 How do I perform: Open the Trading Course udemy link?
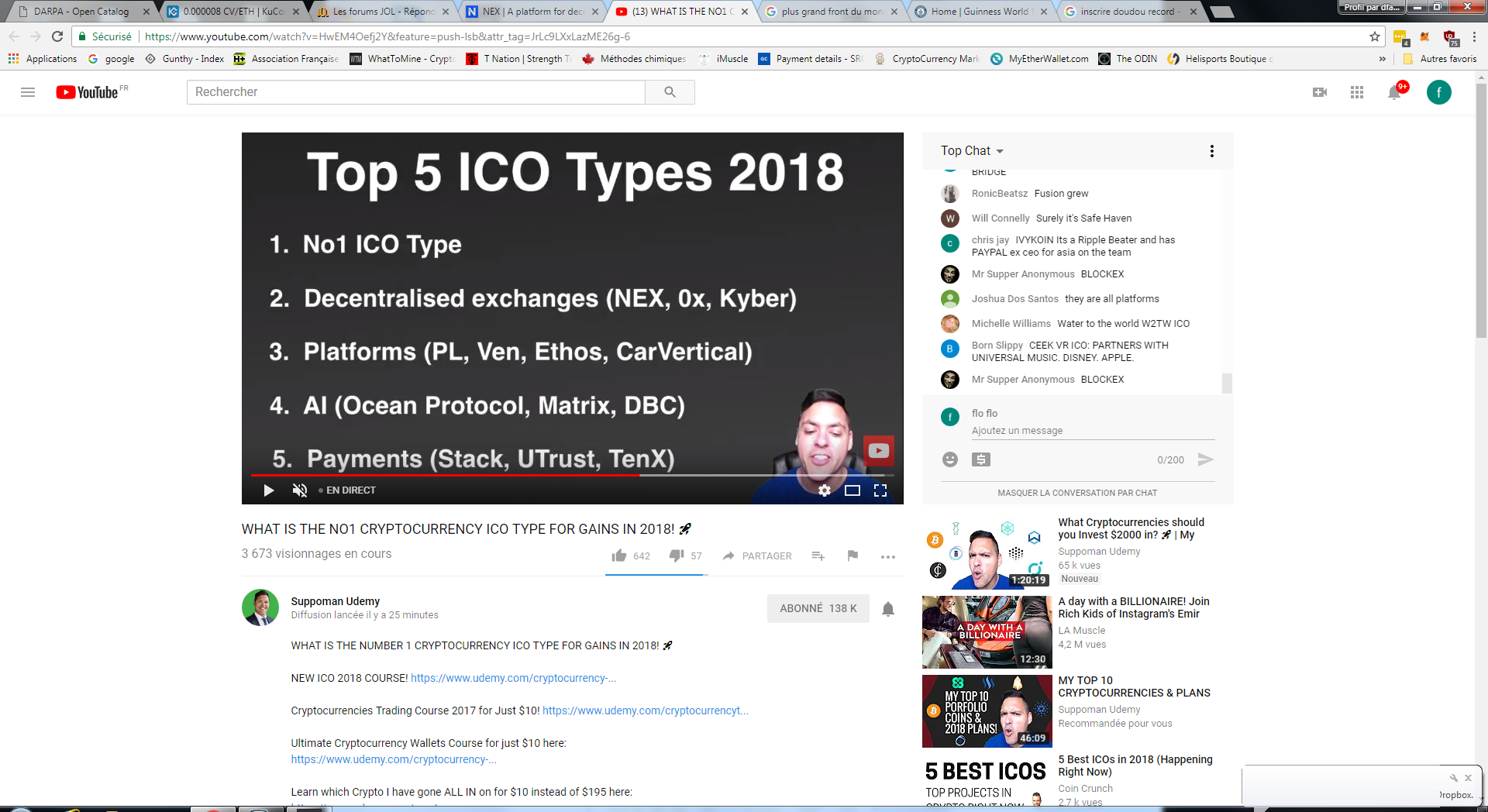pos(646,710)
